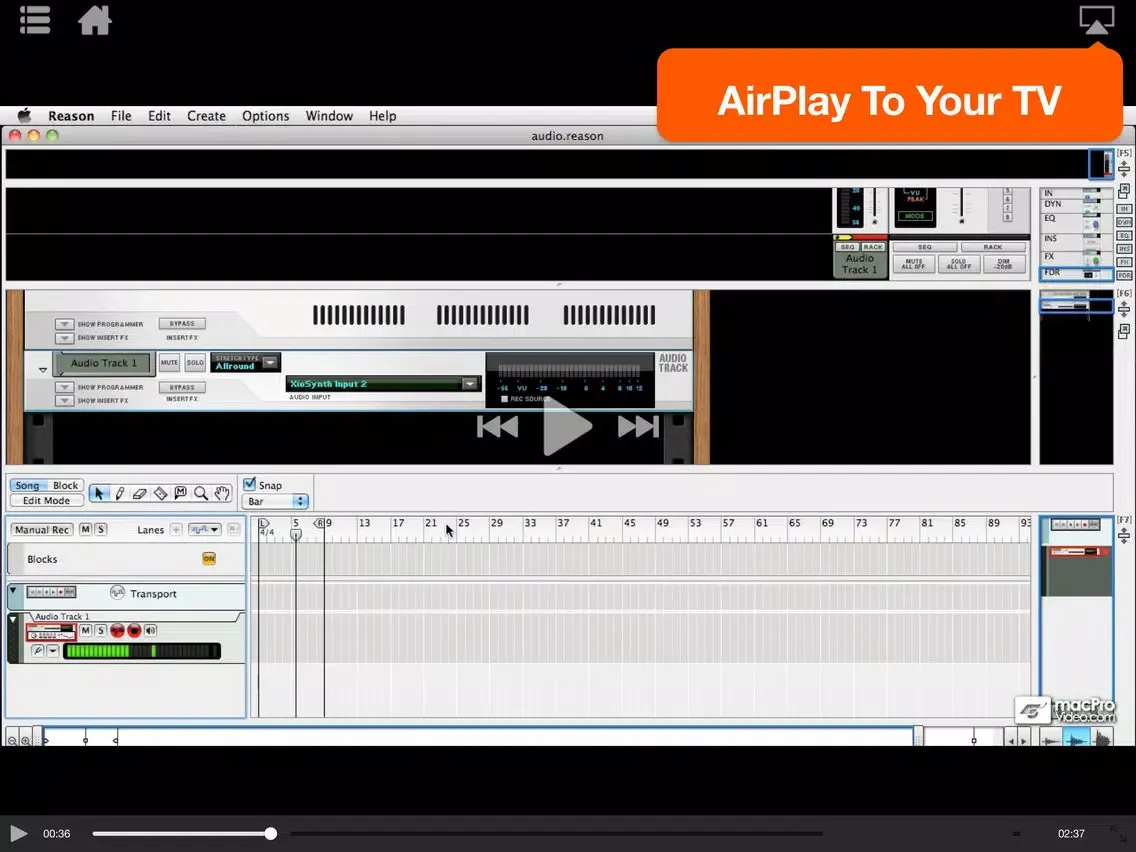The height and width of the screenshot is (852, 1136).
Task: Open the Apple menu
Action: 24,116
